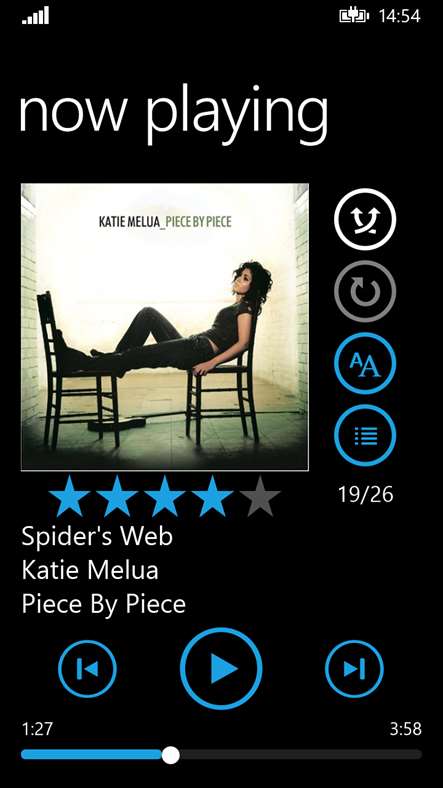Skip to the next track
Screen dimensions: 443x788
(354, 669)
